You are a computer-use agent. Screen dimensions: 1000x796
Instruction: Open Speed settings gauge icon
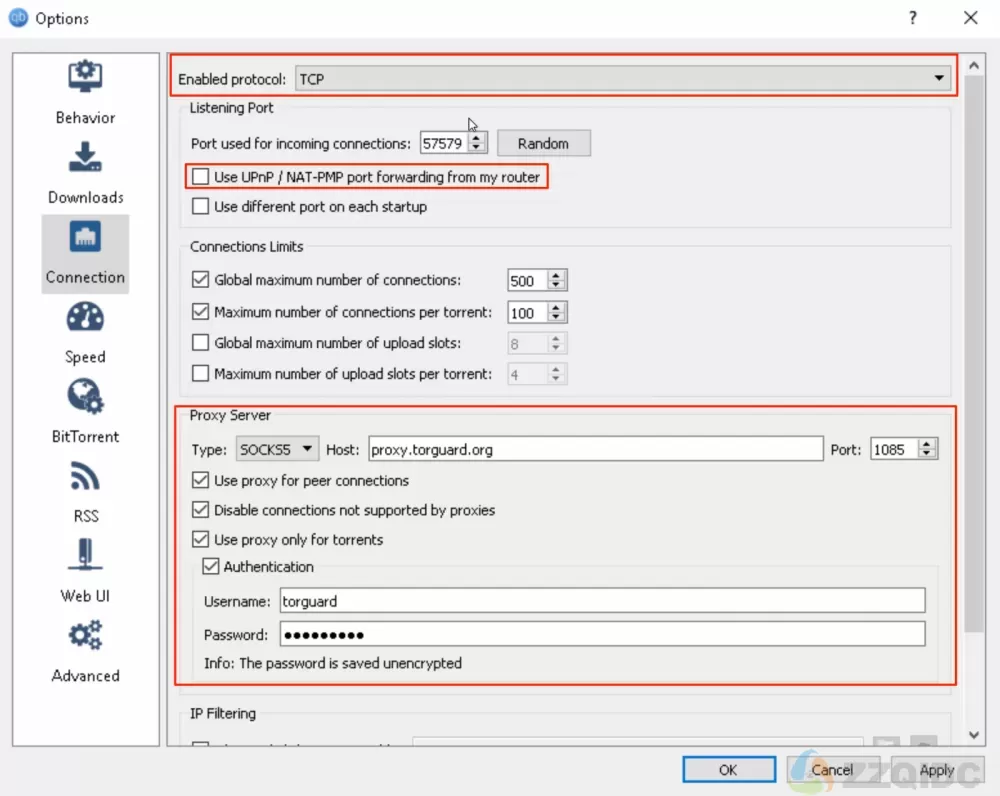pos(85,317)
